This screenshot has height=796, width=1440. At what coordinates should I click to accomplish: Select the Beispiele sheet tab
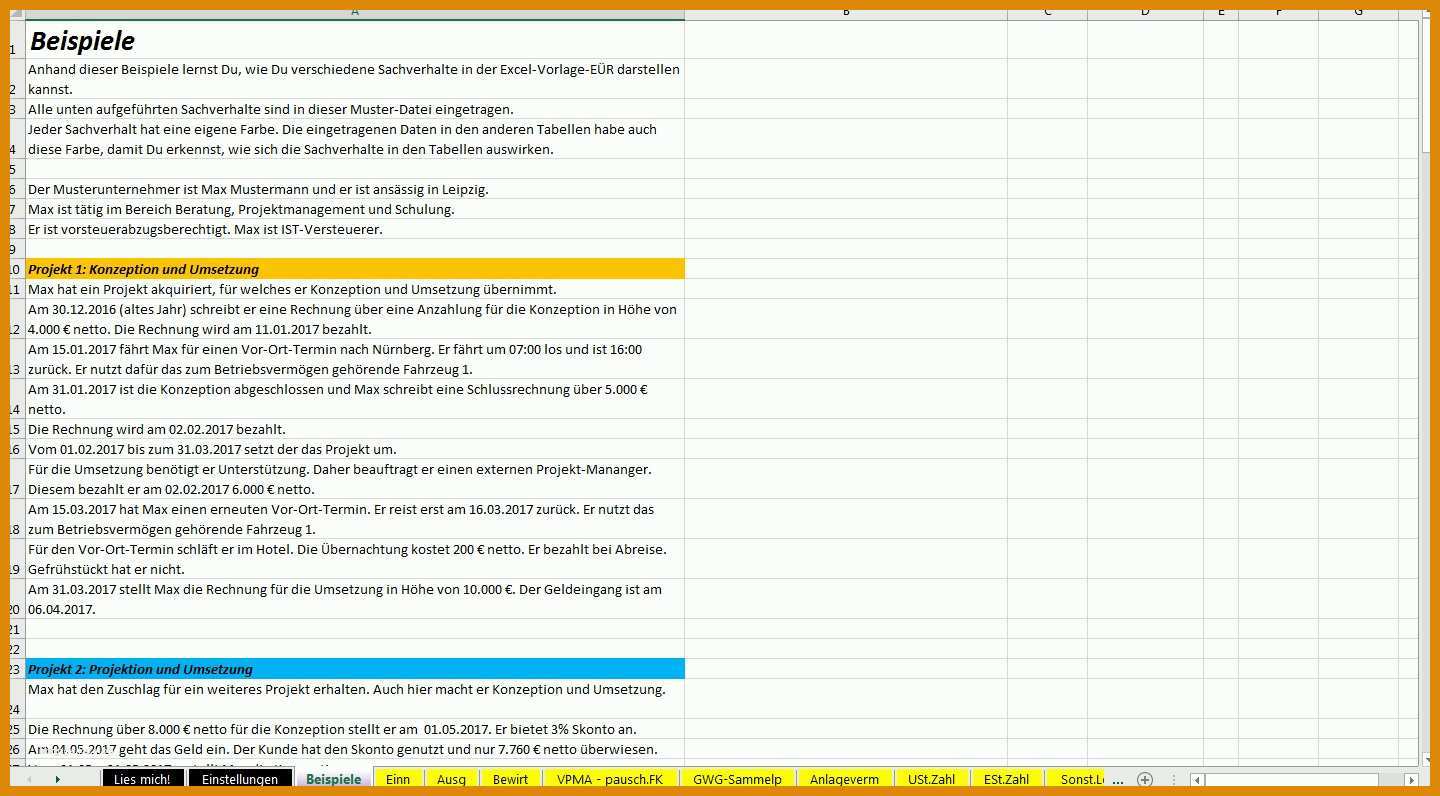coord(334,779)
